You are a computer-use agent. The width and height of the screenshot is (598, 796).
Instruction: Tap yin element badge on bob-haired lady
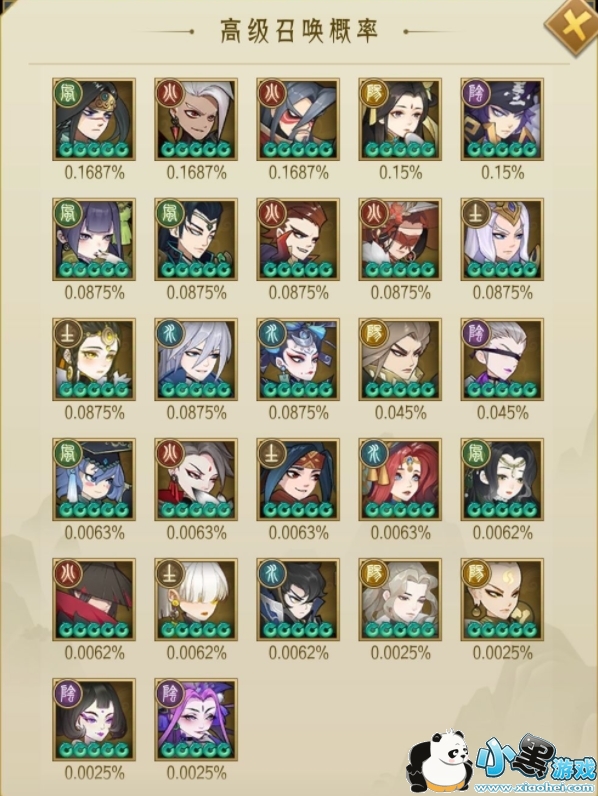(x=68, y=693)
